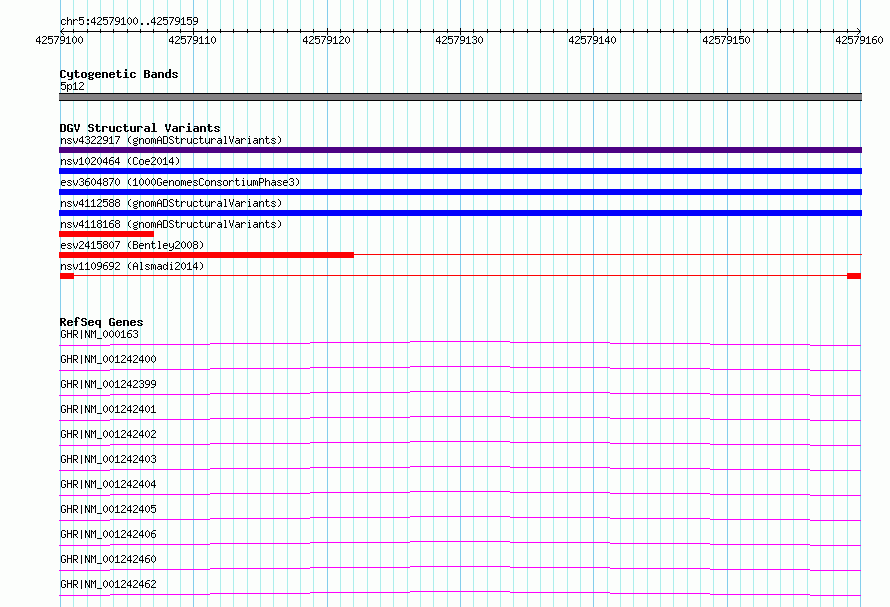This screenshot has width=890, height=607.
Task: Open the Cytogenetic Bands track title
Action: 119,74
